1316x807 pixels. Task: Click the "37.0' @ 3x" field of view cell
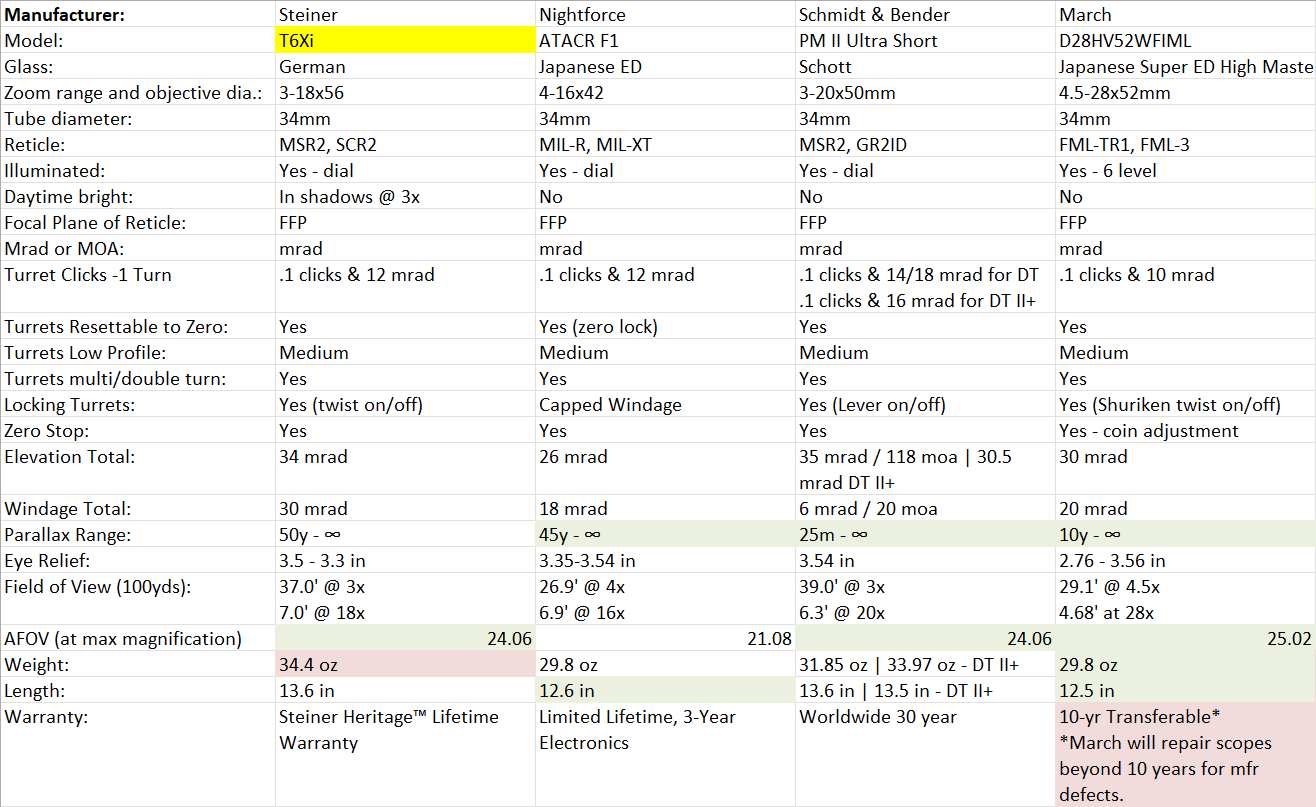tap(406, 600)
